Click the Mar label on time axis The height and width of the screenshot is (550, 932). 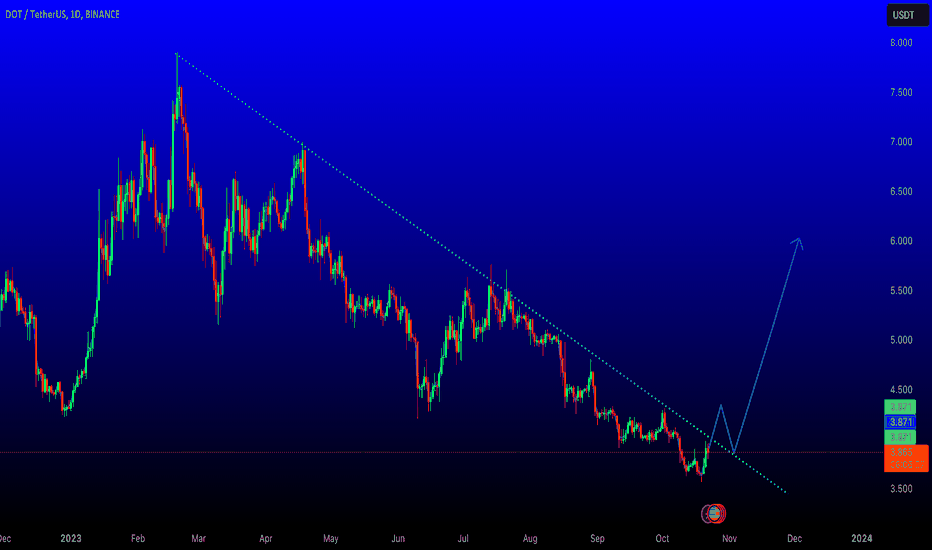pyautogui.click(x=199, y=538)
